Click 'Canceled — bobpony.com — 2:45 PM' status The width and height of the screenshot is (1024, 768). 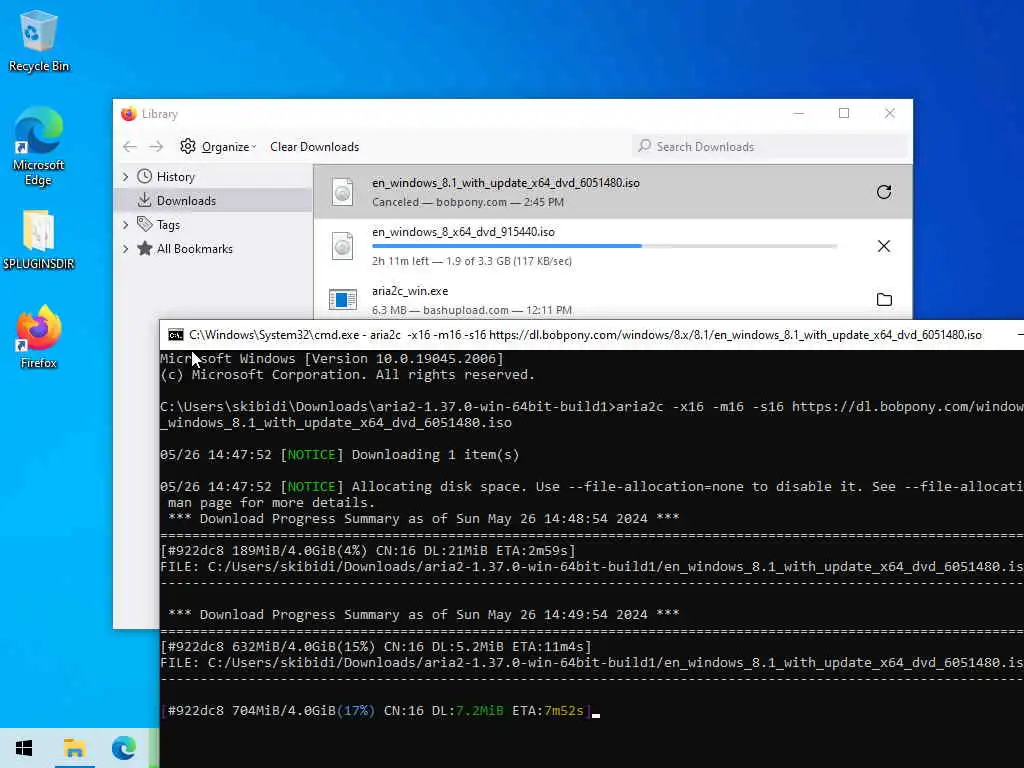click(x=468, y=202)
